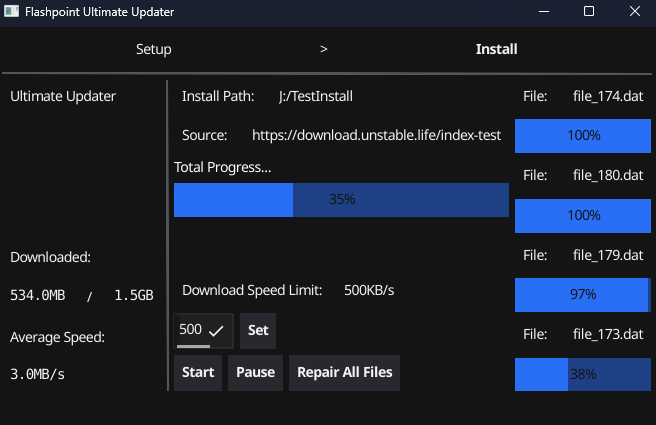Click the arrow separator between Setup and Install

click(323, 49)
